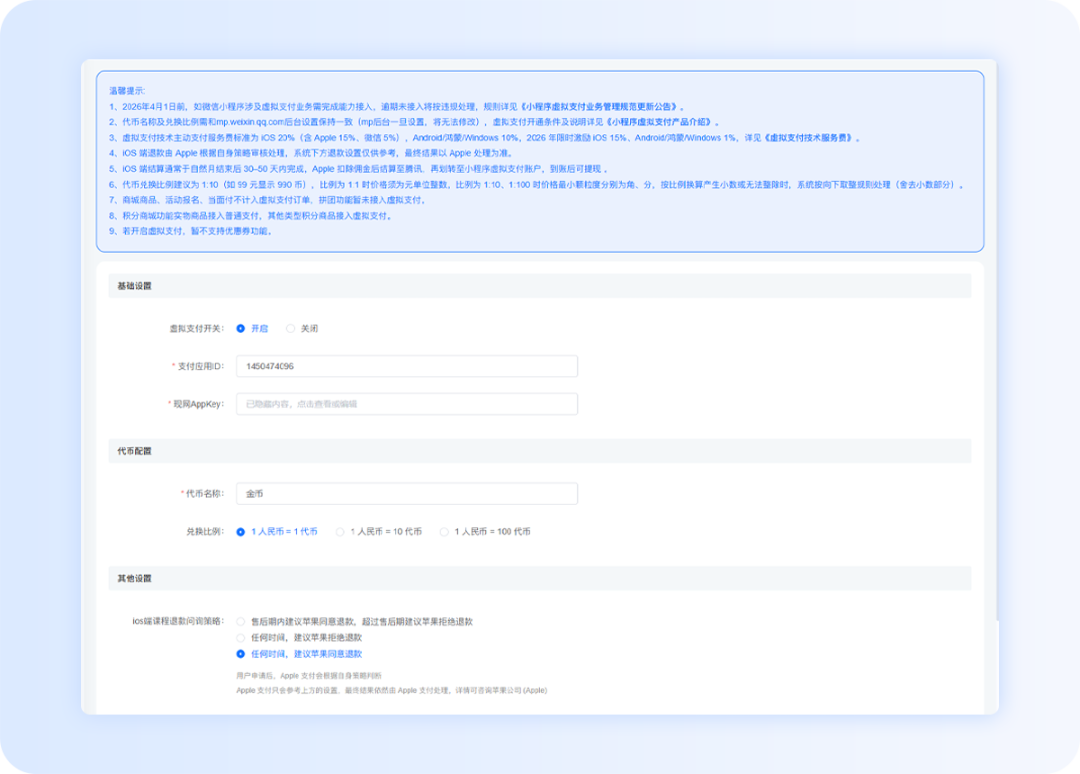Click the 温馨提示 notice heading
The height and width of the screenshot is (774, 1080).
[x=127, y=90]
